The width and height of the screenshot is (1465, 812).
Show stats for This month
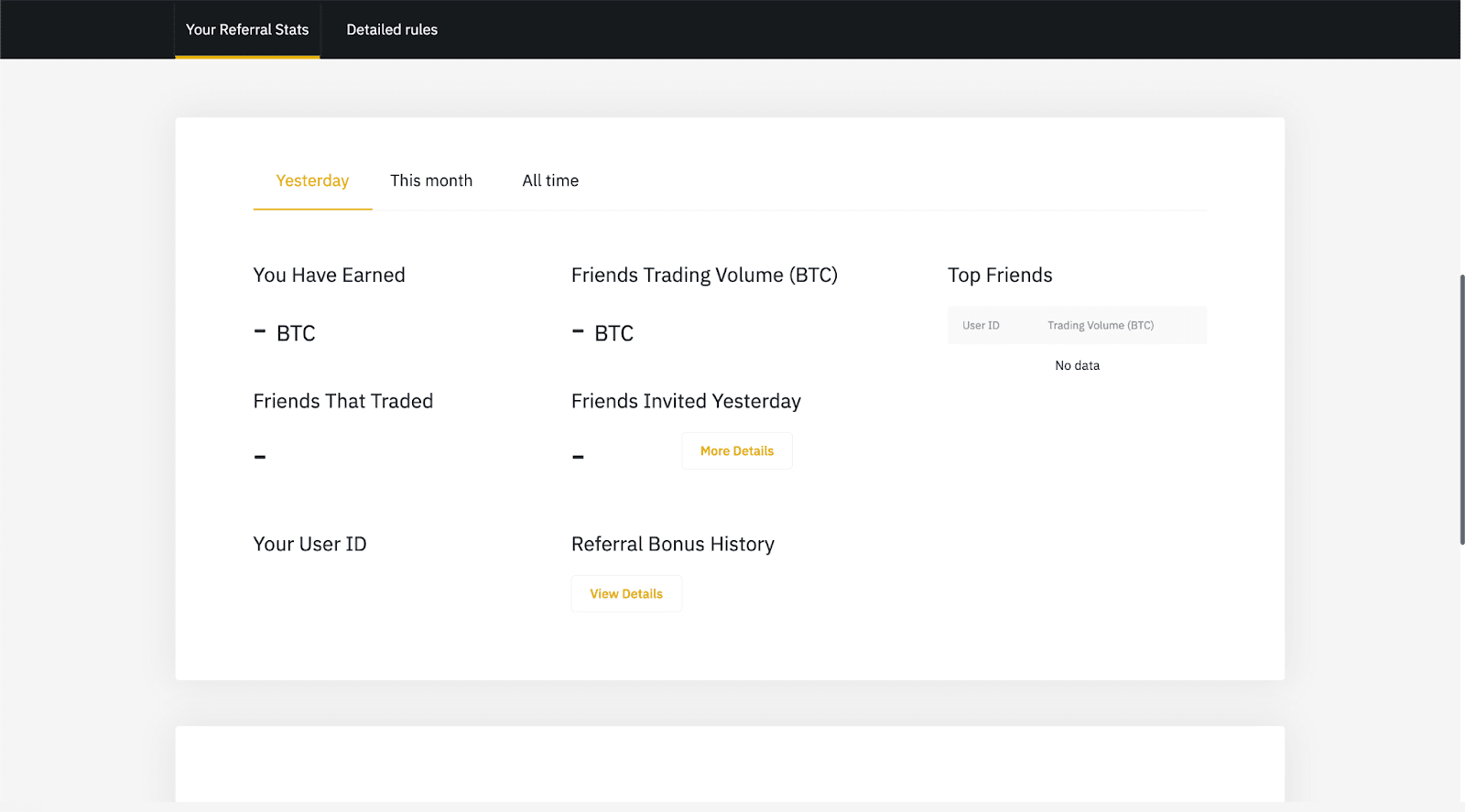[431, 181]
